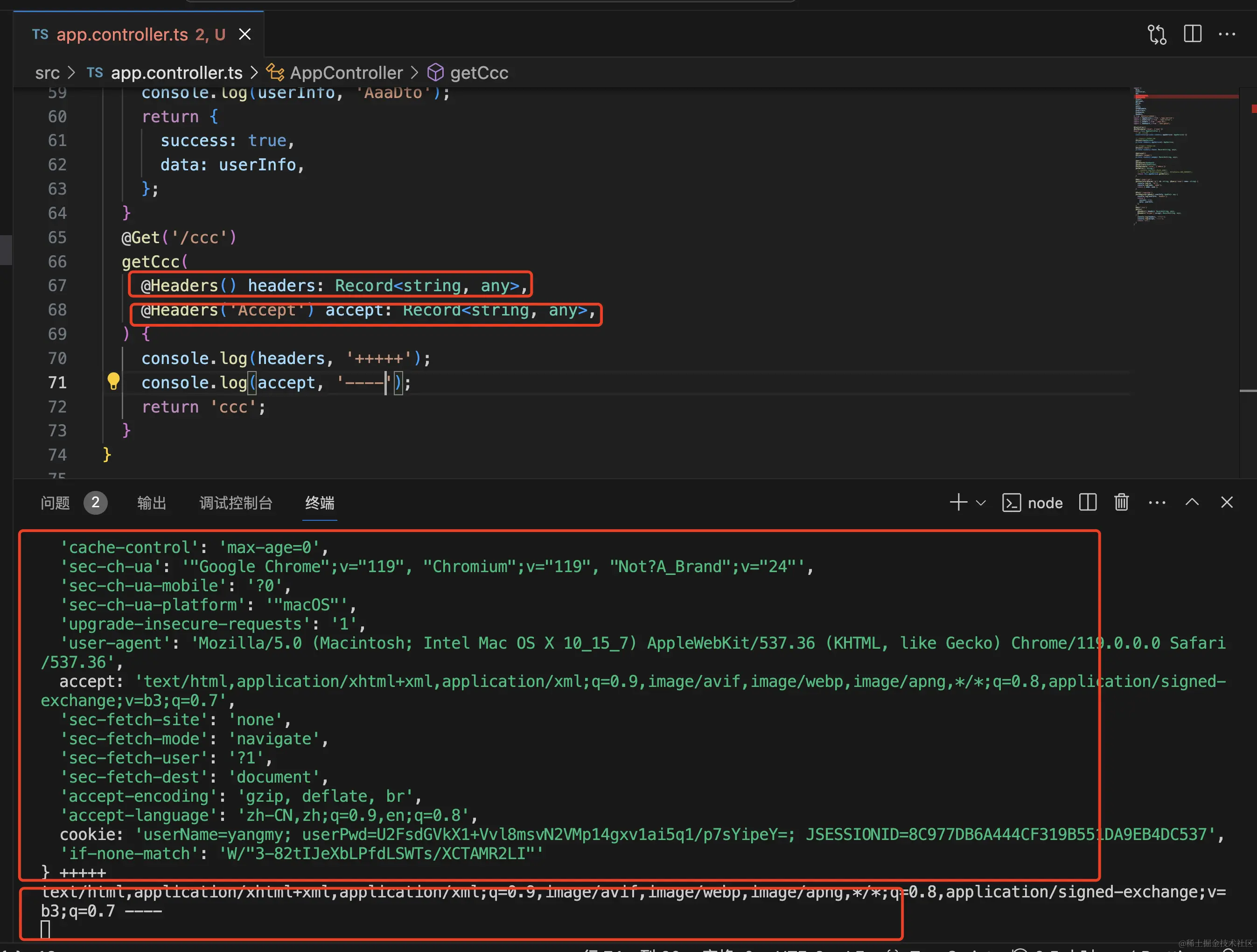Screen dimensions: 1257x952
Task: Close the bottom panel
Action: point(1226,503)
